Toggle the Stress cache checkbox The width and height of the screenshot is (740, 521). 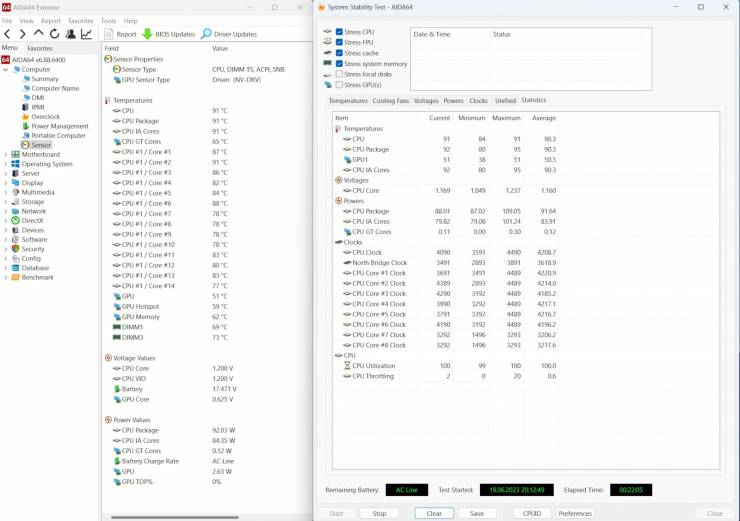pos(339,53)
